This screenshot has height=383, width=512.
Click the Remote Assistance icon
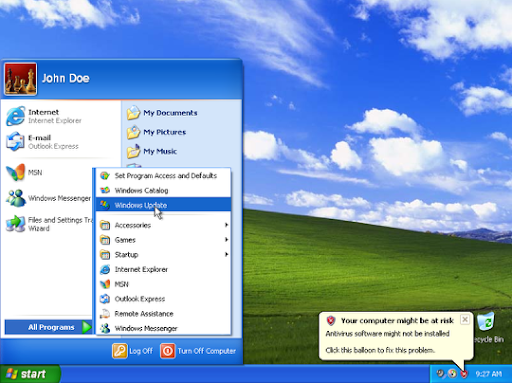point(105,314)
